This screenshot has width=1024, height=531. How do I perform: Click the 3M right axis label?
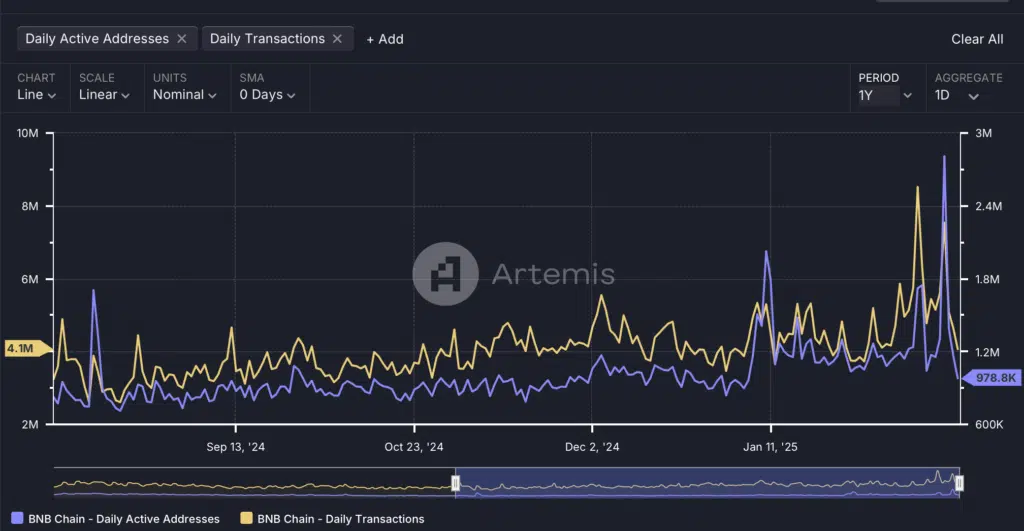tap(984, 133)
